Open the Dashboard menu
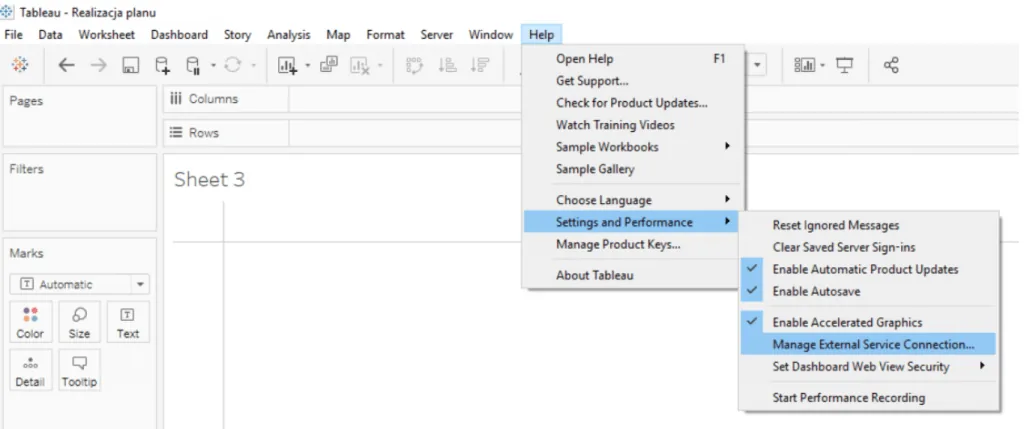 tap(179, 35)
